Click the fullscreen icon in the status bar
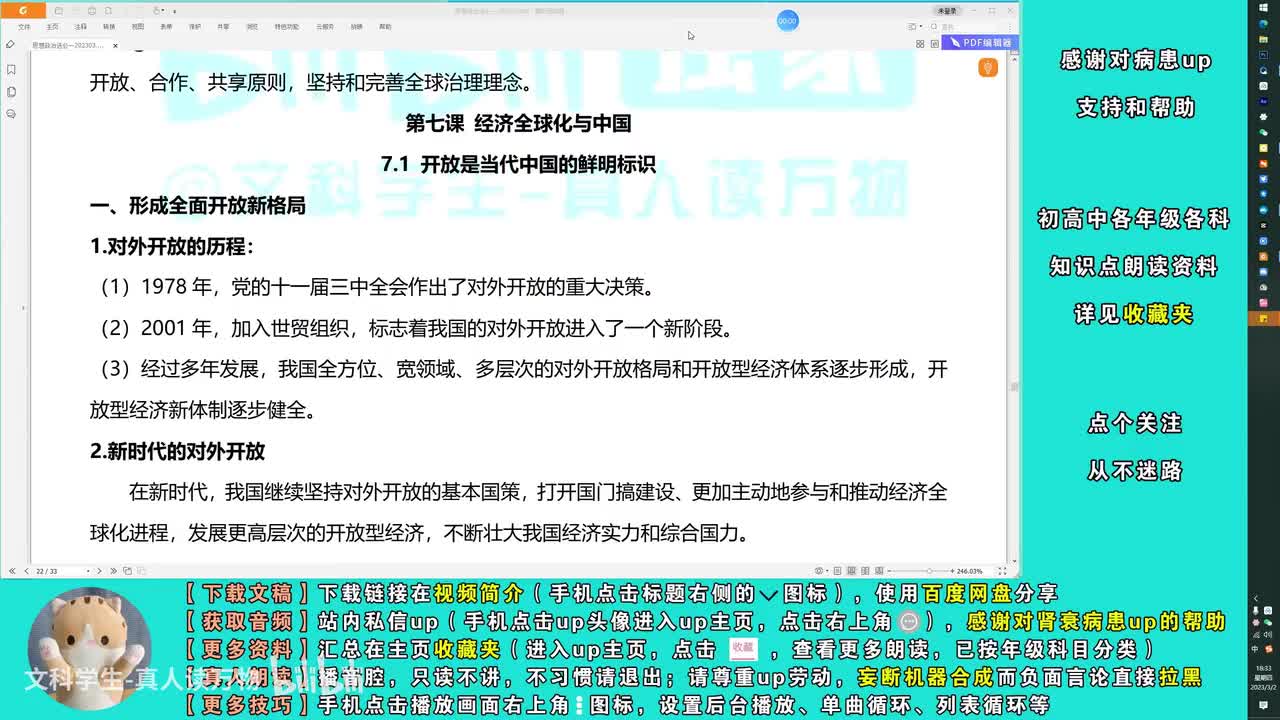The image size is (1280, 720). [1002, 571]
